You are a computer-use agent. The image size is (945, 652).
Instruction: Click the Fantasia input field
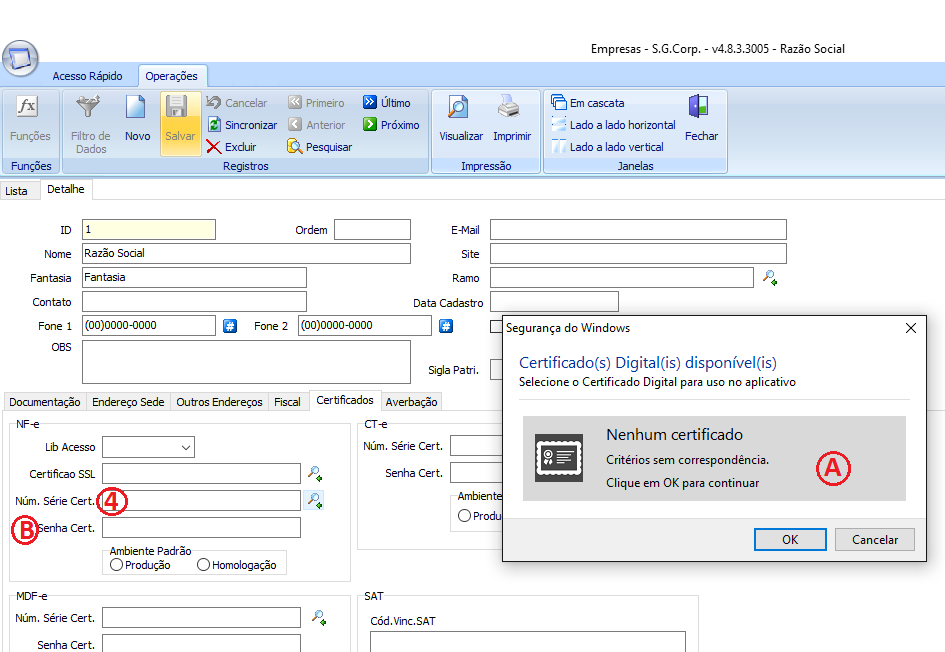click(194, 278)
